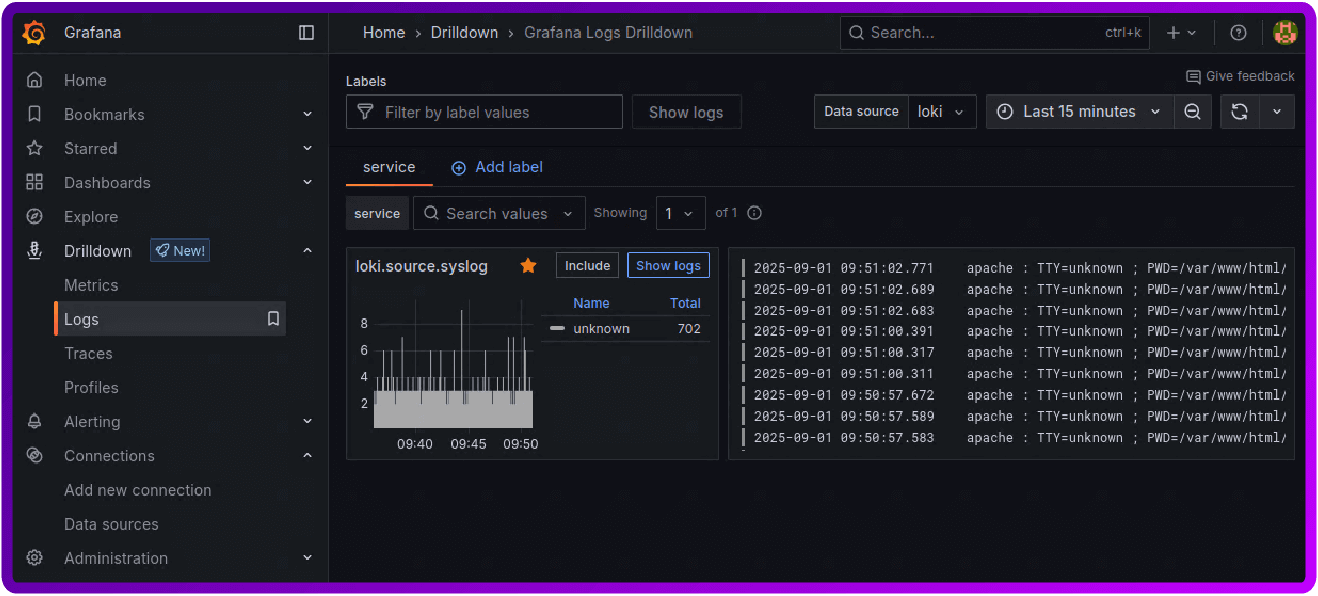This screenshot has height=596, width=1318.
Task: Select the Alerting bell icon
Action: tap(34, 421)
